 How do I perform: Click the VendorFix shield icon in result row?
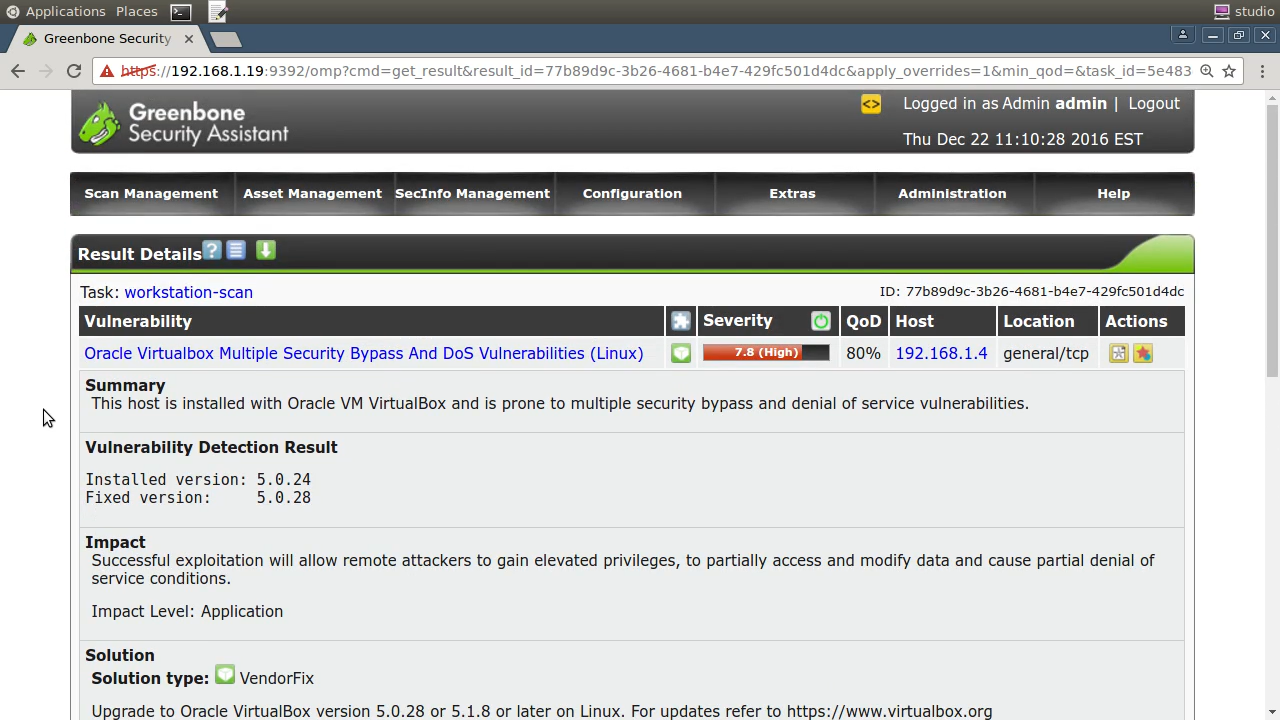[681, 353]
